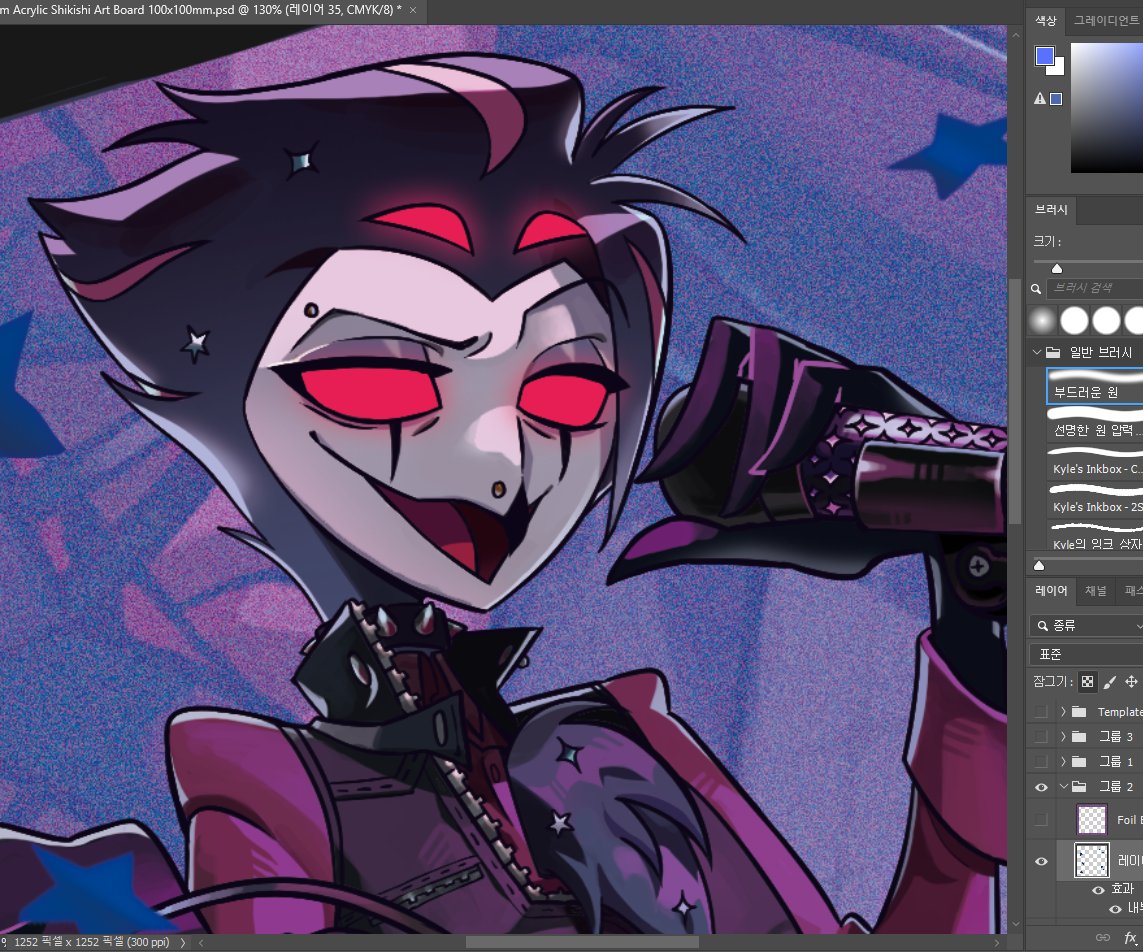Collapse the 그룹 2 group
1143x952 pixels.
point(1064,787)
